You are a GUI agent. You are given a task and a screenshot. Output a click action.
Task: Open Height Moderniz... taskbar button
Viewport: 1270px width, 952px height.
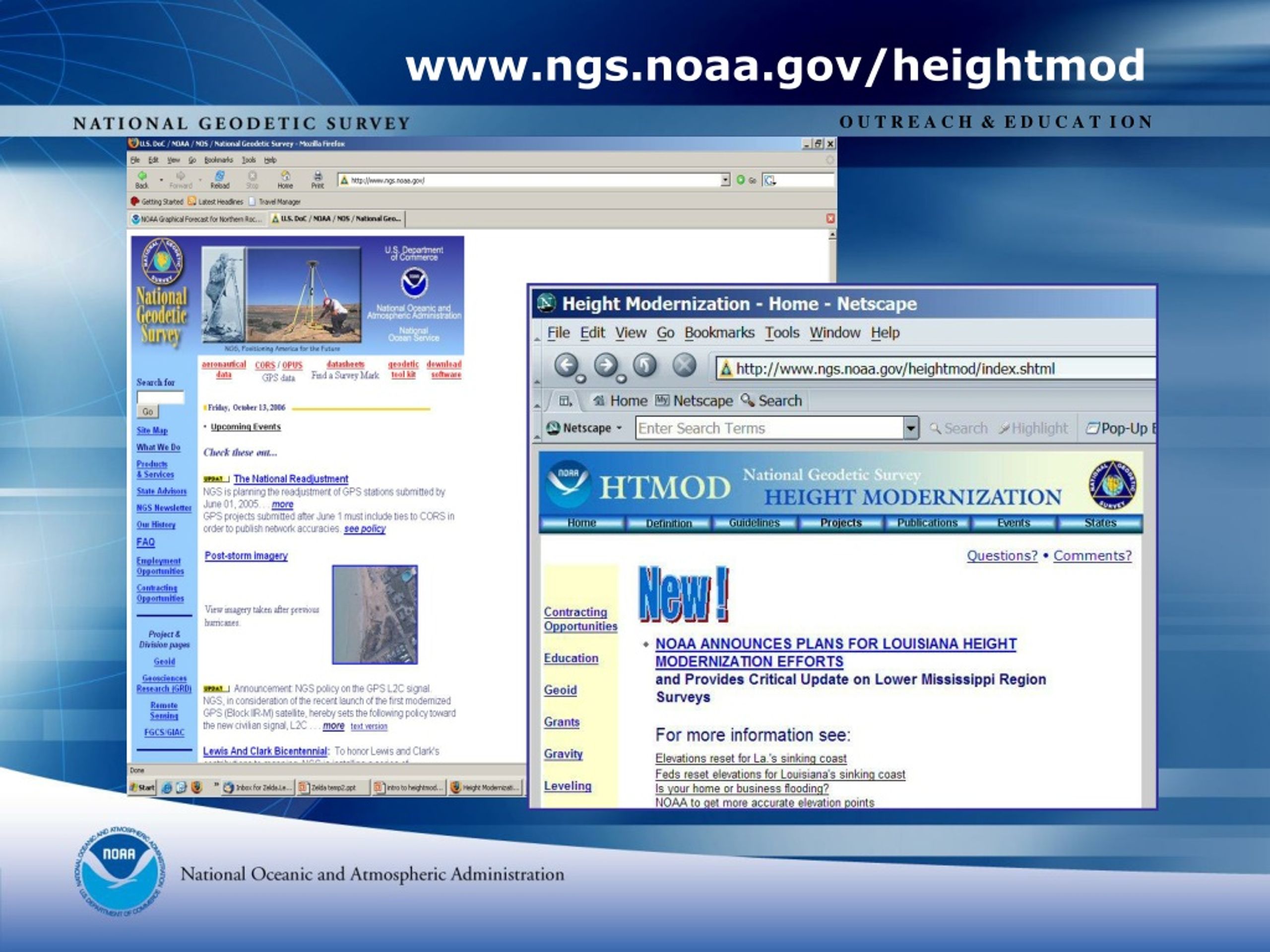pyautogui.click(x=485, y=787)
